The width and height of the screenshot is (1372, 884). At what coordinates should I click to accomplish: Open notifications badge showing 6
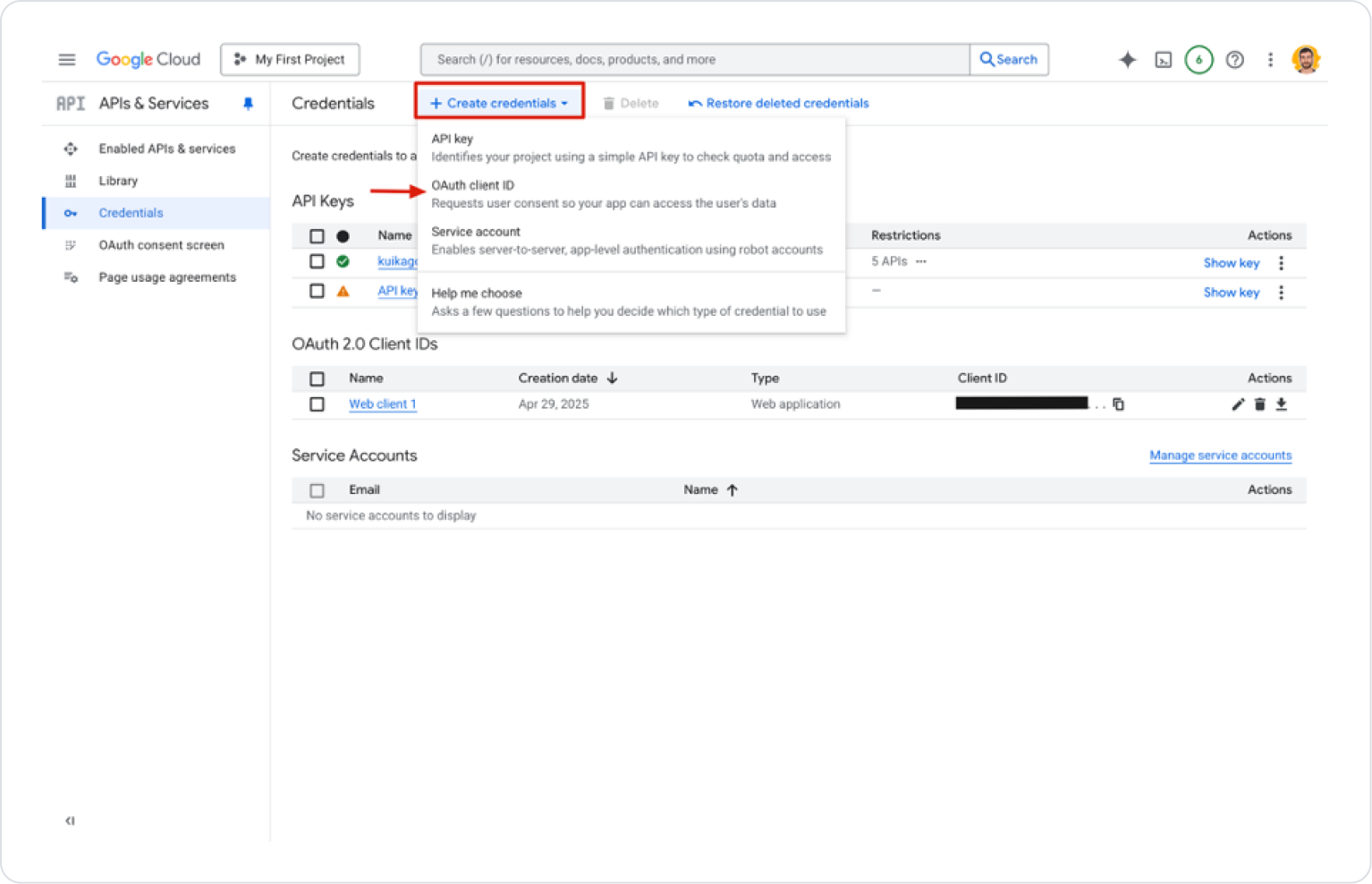1198,60
